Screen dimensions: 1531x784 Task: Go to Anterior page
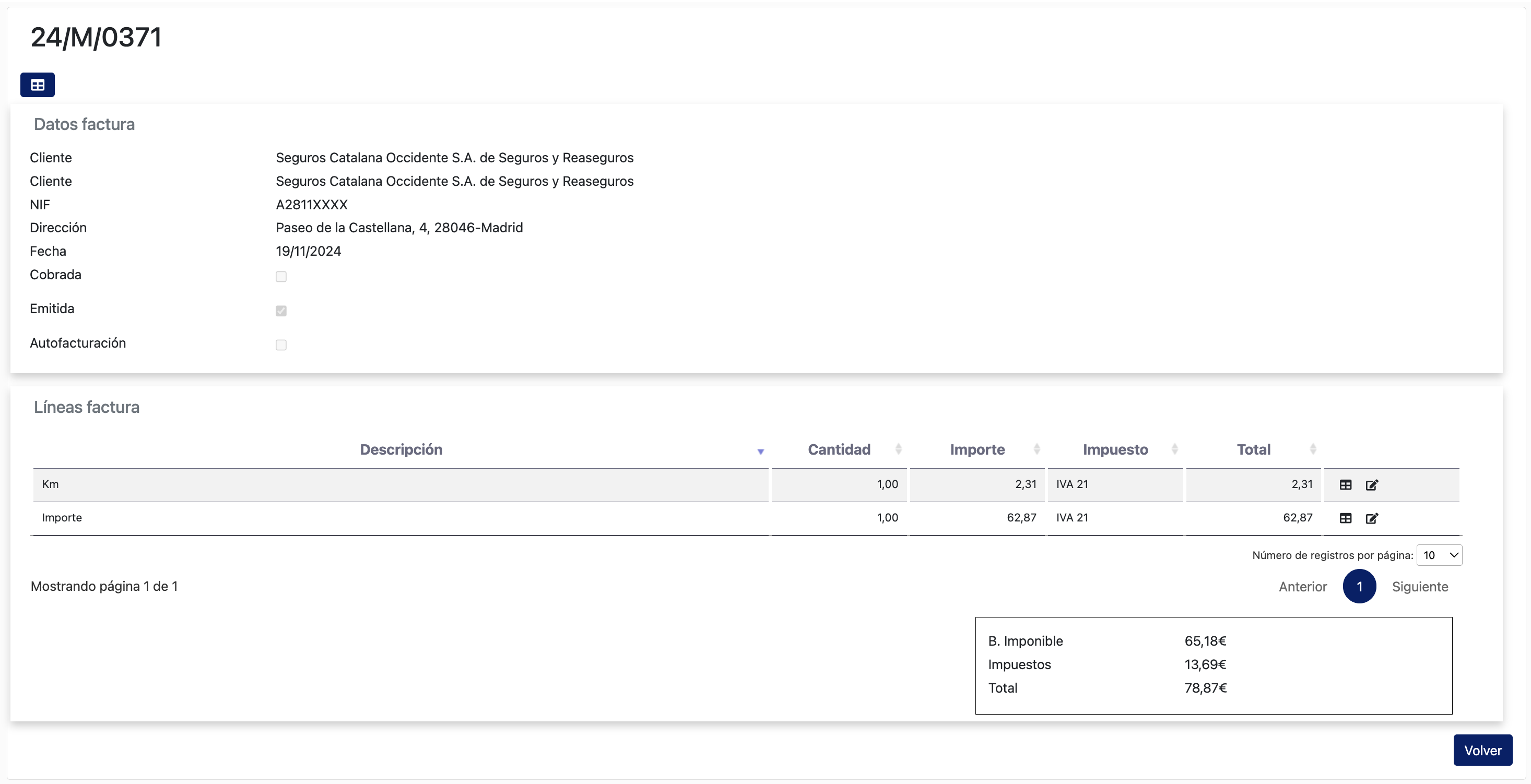[x=1302, y=586]
